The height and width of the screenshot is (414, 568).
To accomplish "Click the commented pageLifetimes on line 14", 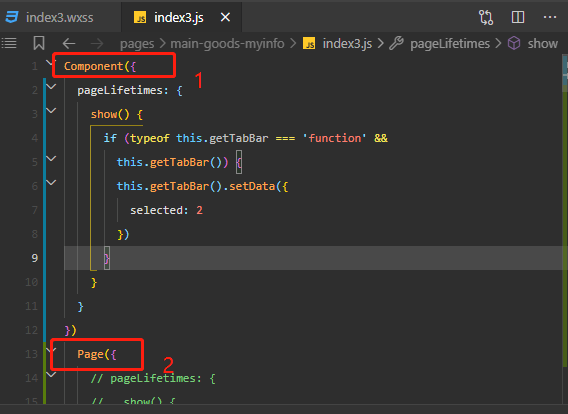I will tap(153, 379).
